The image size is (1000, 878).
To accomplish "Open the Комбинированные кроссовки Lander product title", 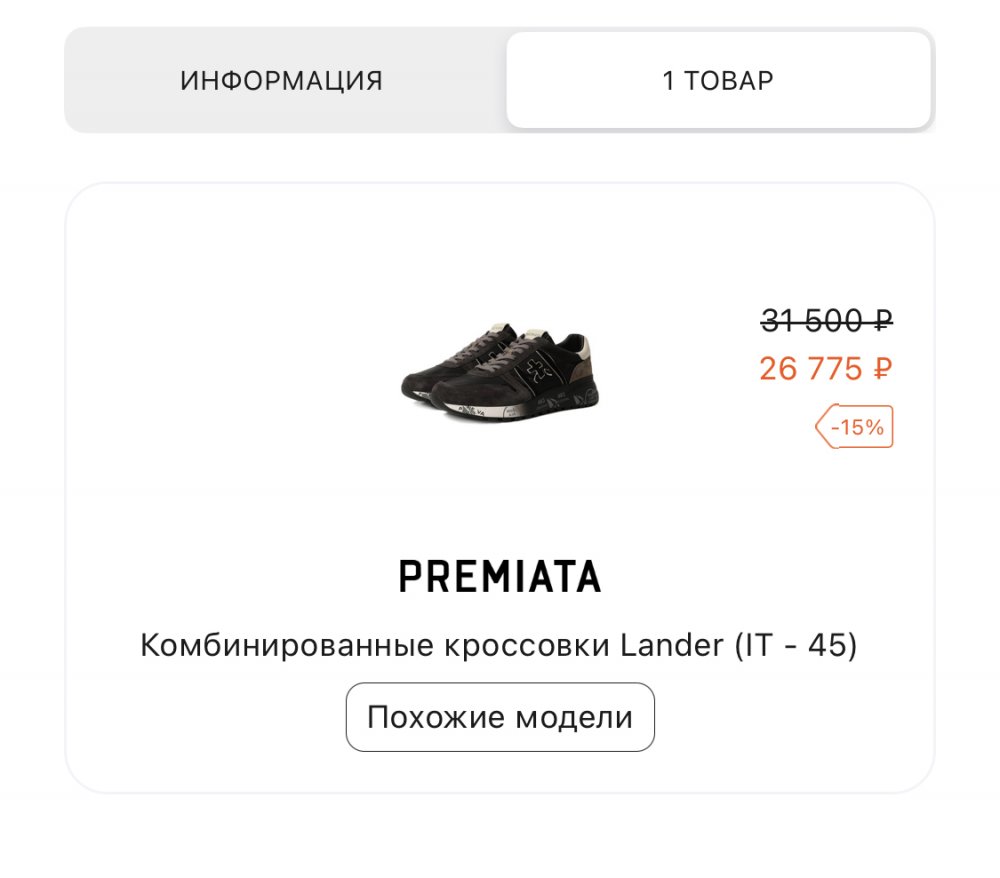I will click(430, 645).
